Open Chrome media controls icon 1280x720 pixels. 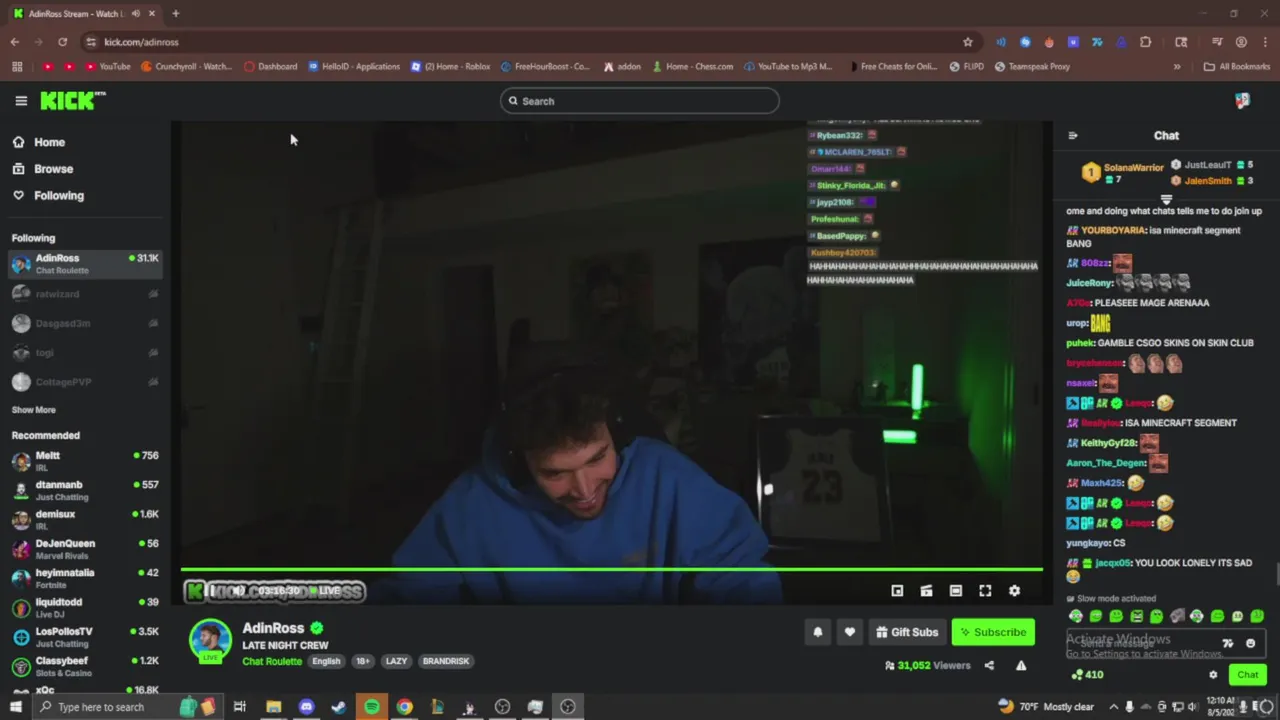coord(1217,42)
